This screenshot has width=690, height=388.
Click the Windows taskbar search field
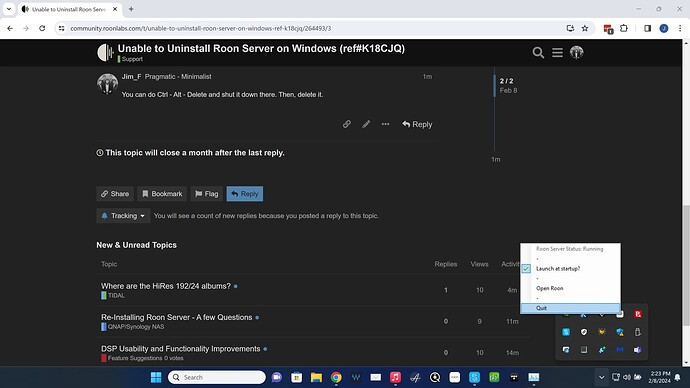tap(217, 377)
